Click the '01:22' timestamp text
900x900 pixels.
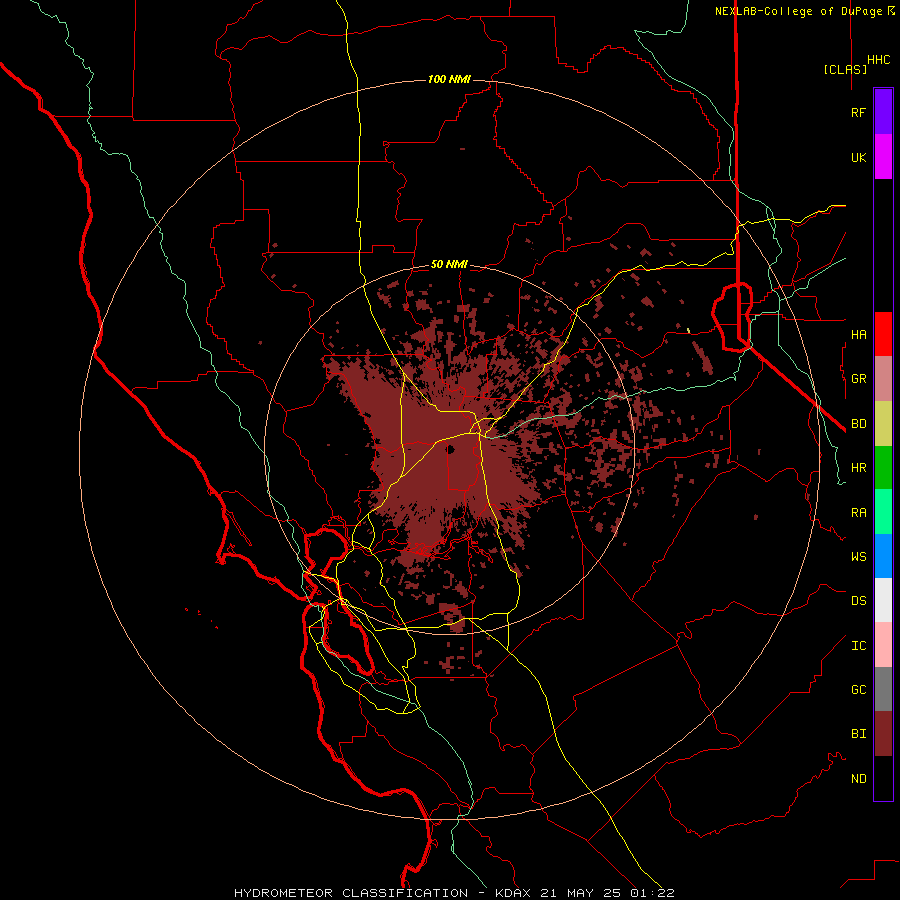(x=655, y=893)
